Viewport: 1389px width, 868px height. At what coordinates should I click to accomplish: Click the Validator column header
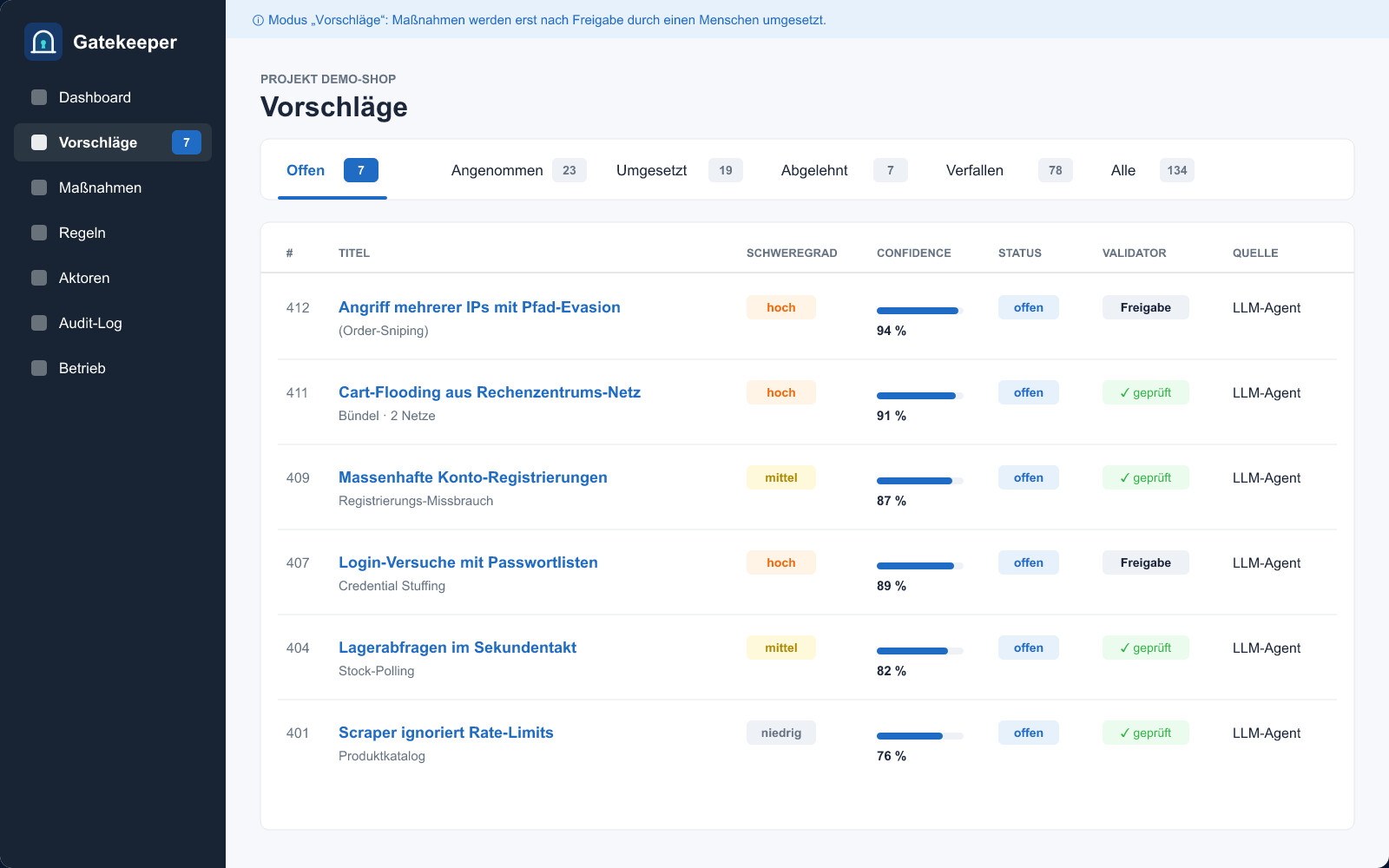tap(1135, 253)
